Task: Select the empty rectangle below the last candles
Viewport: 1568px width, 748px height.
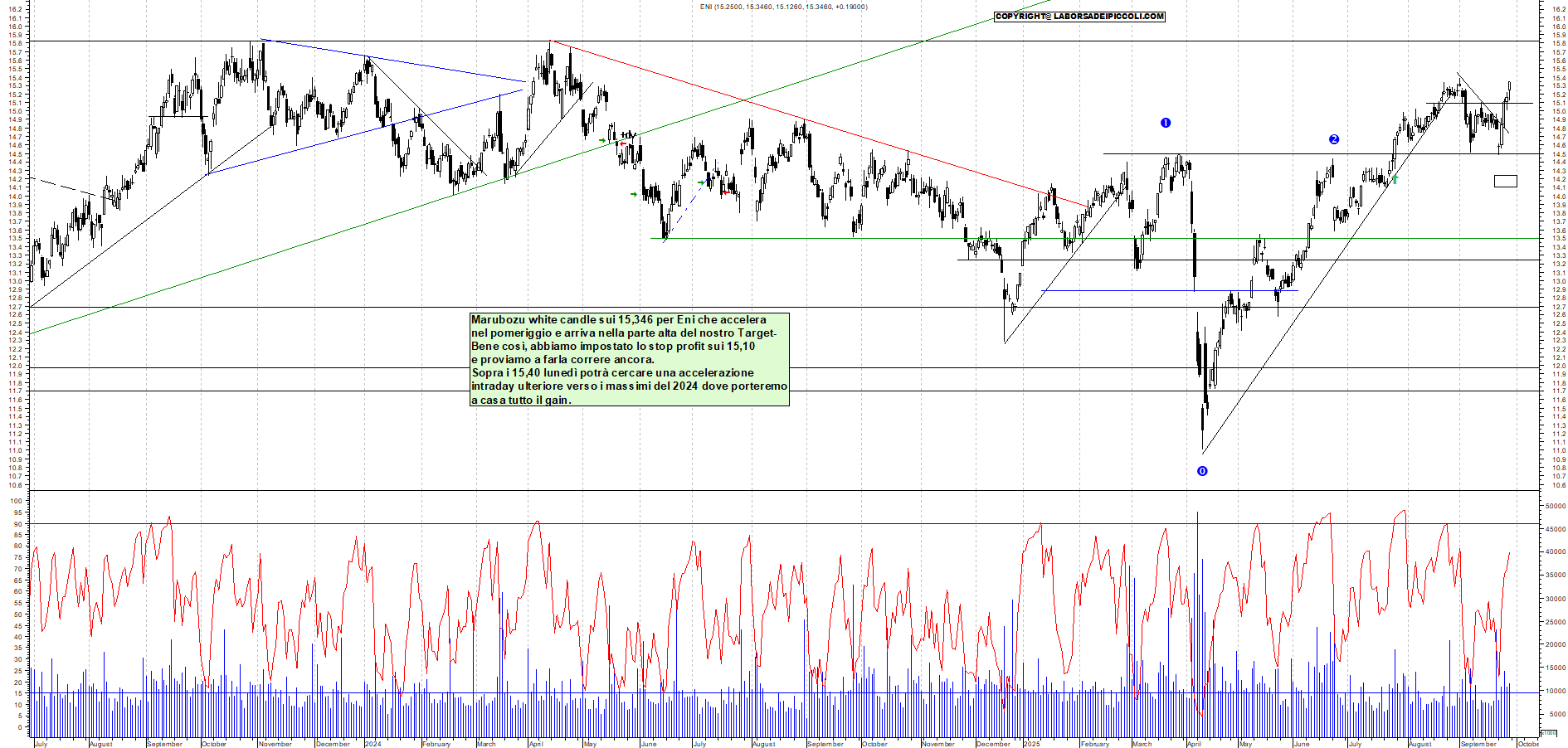Action: [1506, 181]
